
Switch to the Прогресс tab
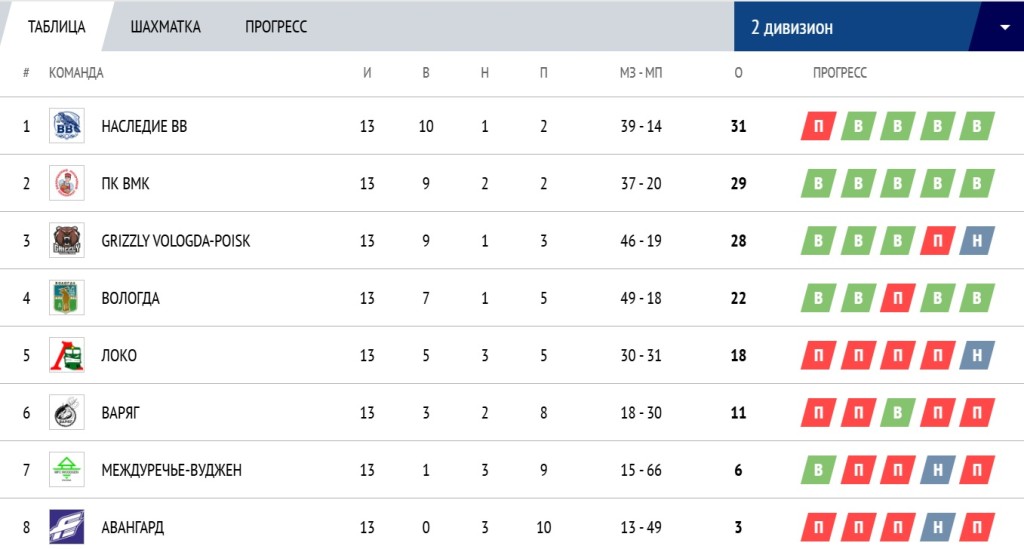[x=276, y=27]
